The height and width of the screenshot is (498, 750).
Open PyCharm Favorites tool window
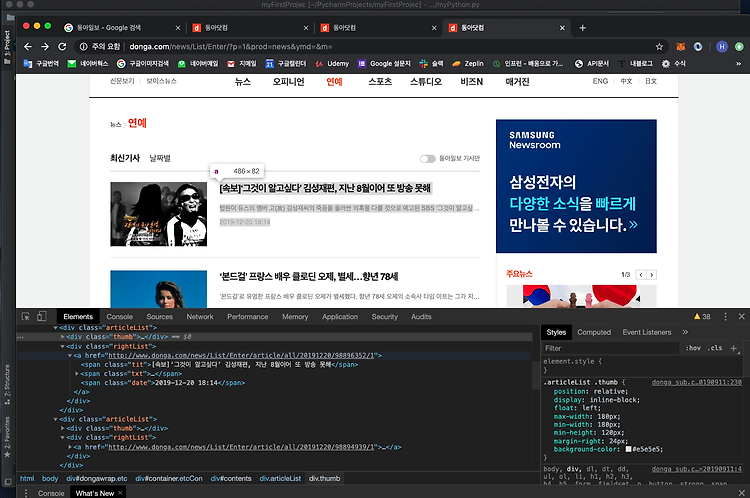pos(7,436)
